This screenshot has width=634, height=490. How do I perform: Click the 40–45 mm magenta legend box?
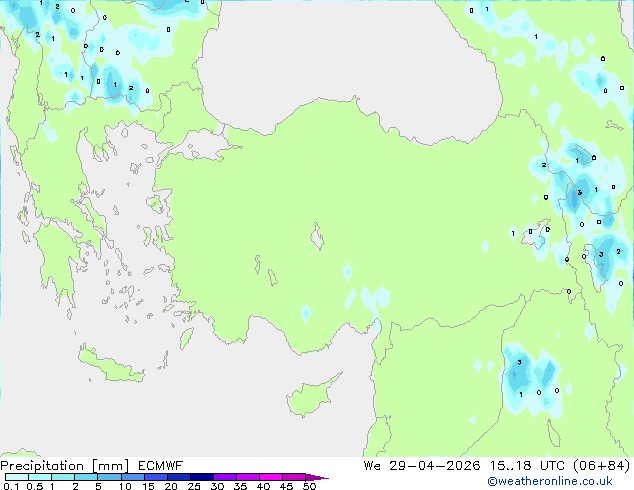(271, 477)
